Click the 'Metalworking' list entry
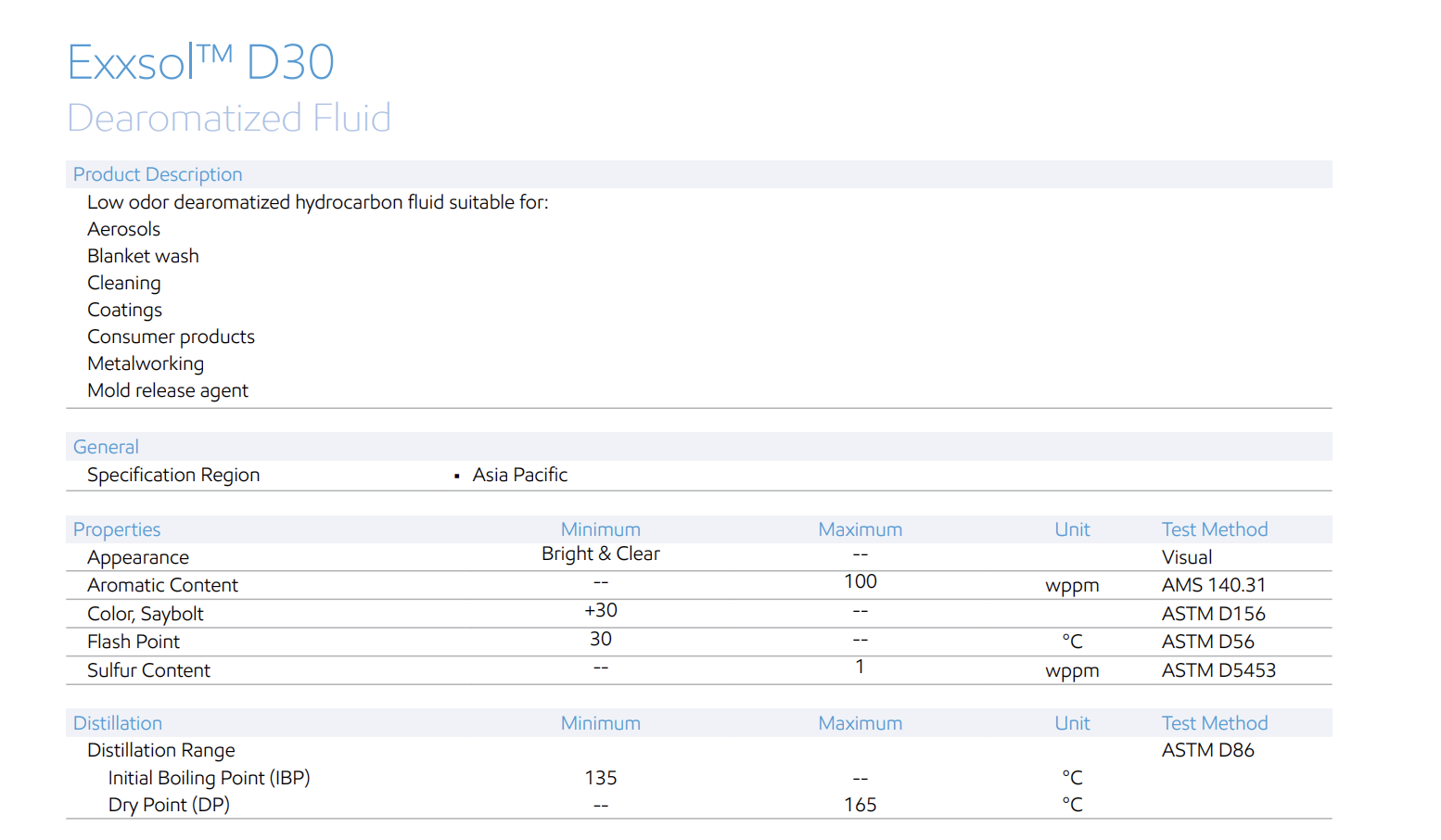 tap(146, 363)
